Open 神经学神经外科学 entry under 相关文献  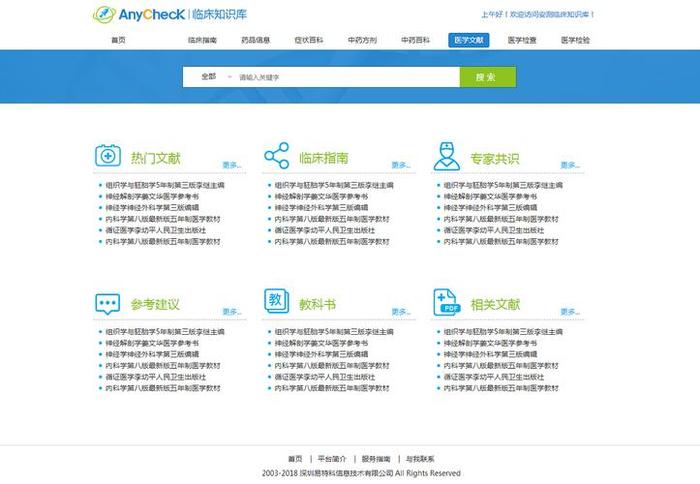(x=490, y=354)
